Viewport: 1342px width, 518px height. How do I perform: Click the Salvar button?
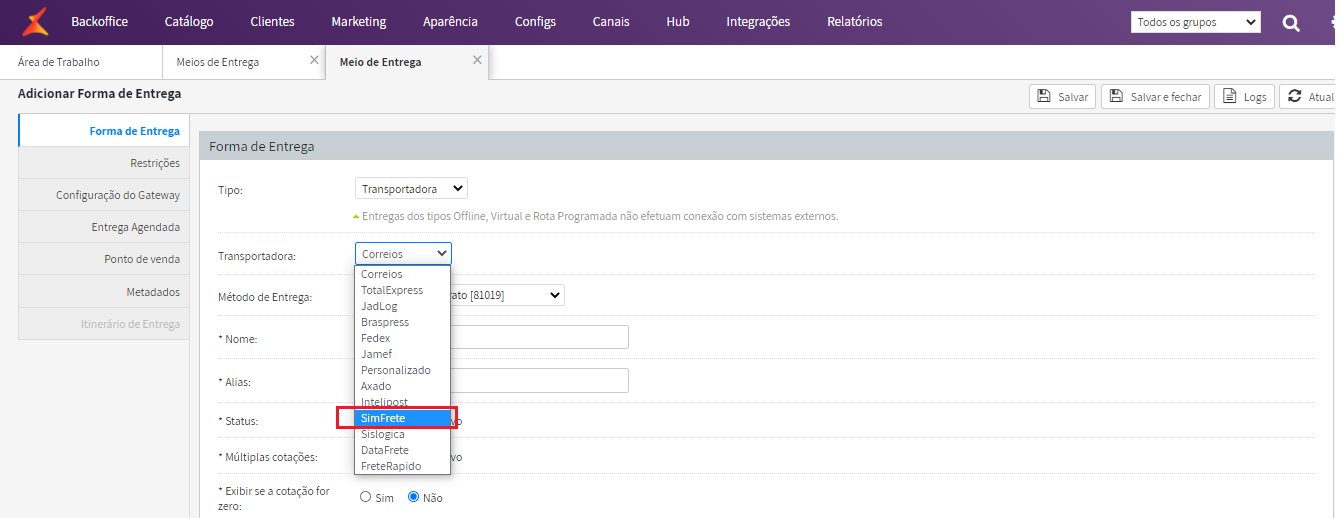(1062, 96)
